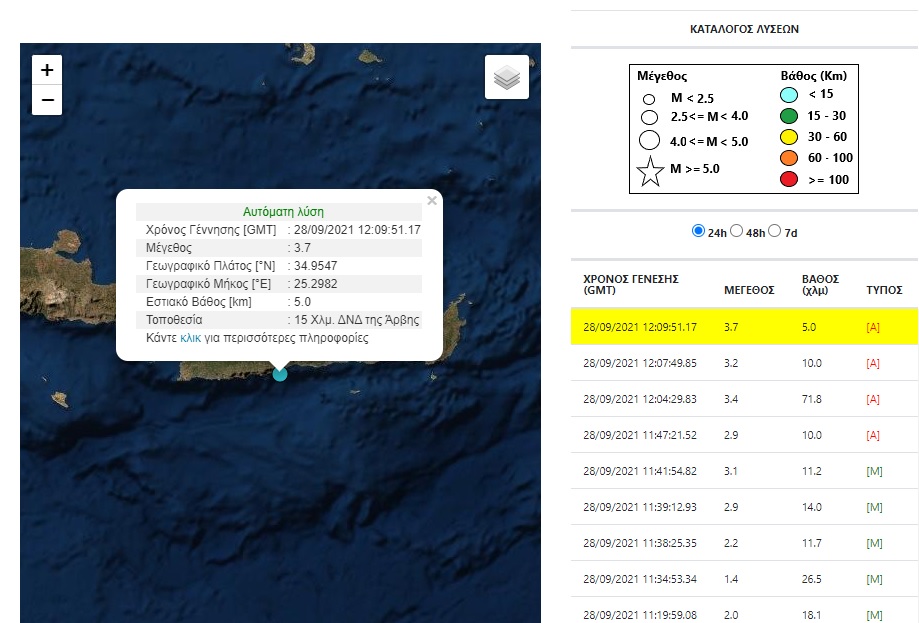
Task: Open the 'κλικ' link for more information
Action: 190,338
